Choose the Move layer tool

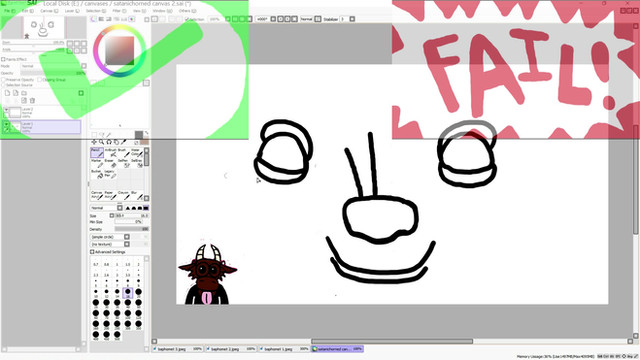[94, 142]
